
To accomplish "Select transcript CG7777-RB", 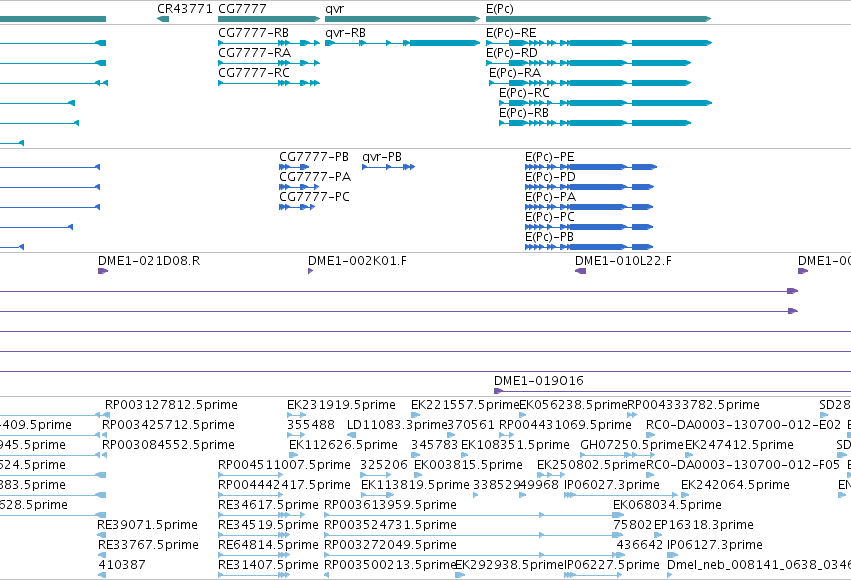I will point(269,43).
